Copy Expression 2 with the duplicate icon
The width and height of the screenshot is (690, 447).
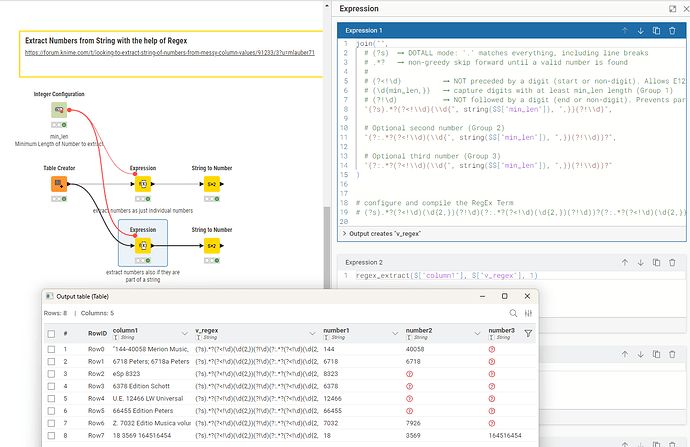click(x=658, y=262)
